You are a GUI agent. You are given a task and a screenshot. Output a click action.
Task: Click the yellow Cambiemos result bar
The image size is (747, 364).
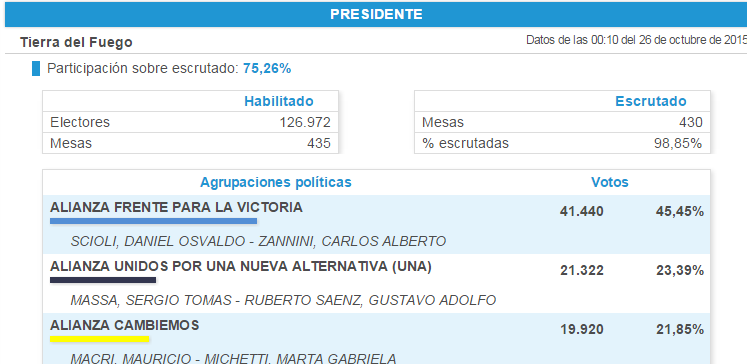click(100, 339)
